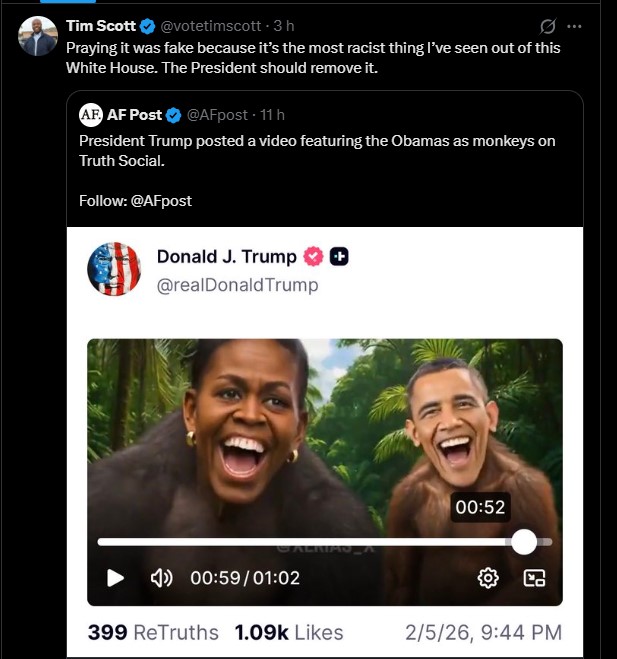
Task: Mute the video with the speaker icon
Action: click(x=161, y=578)
